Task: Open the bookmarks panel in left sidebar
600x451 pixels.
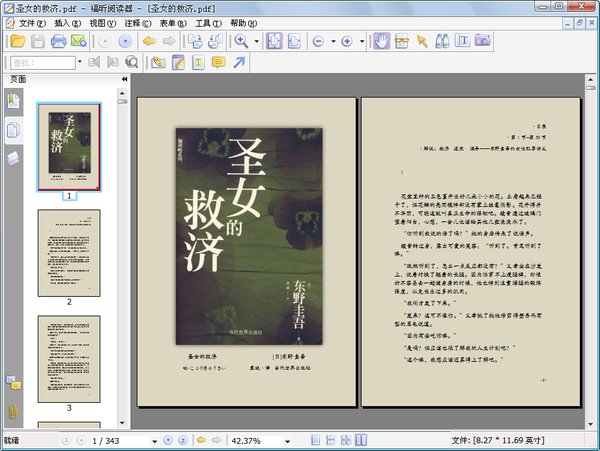Action: pyautogui.click(x=13, y=101)
